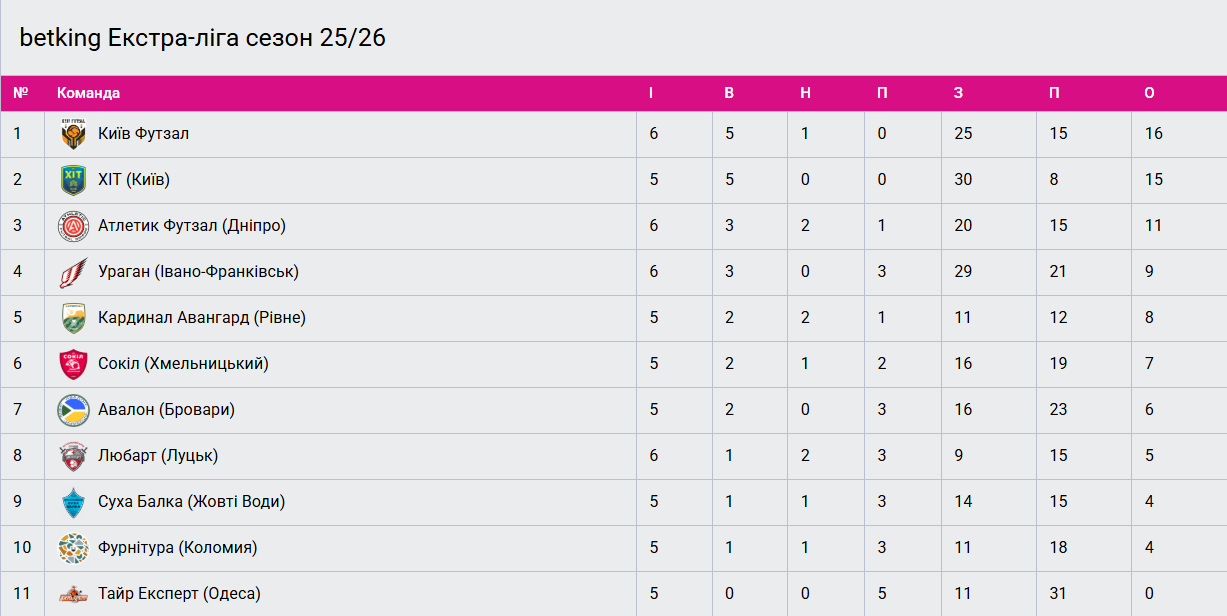Click the Суха Балка team logo

[x=73, y=502]
